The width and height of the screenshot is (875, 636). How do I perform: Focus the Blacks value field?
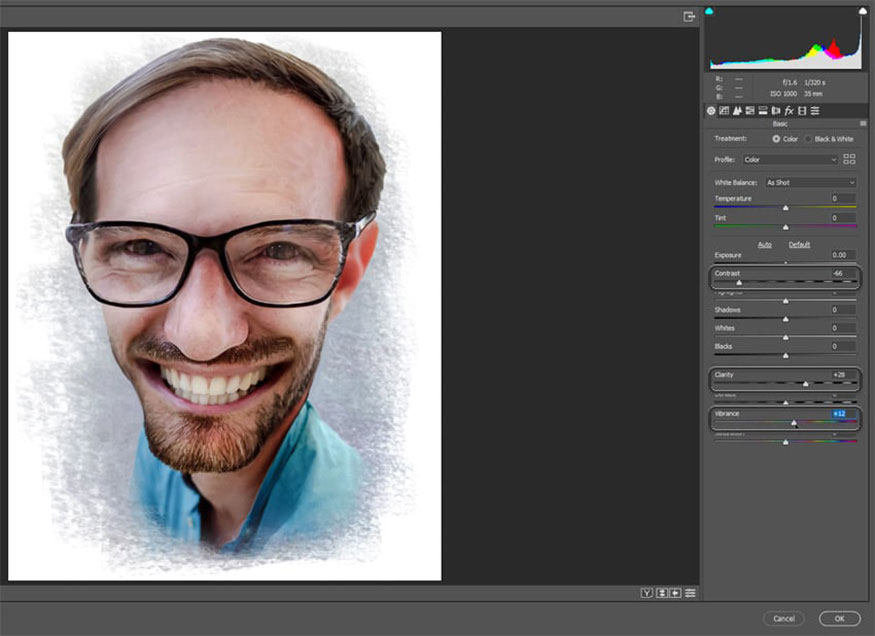(843, 346)
